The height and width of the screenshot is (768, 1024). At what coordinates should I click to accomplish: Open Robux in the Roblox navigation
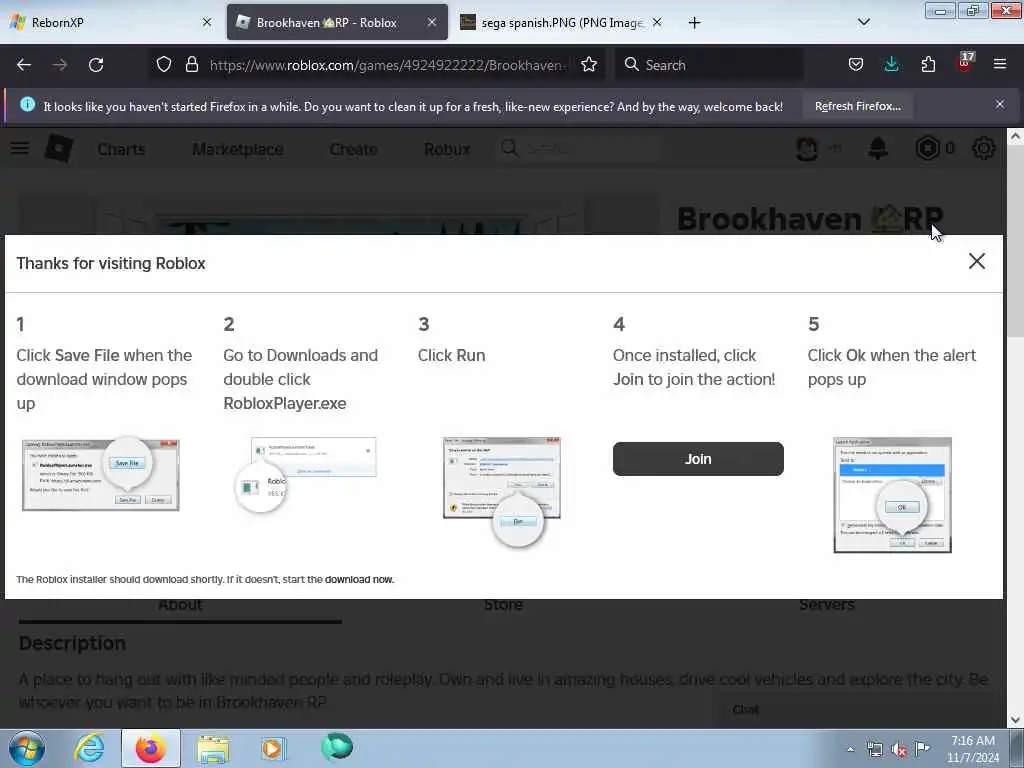click(447, 150)
